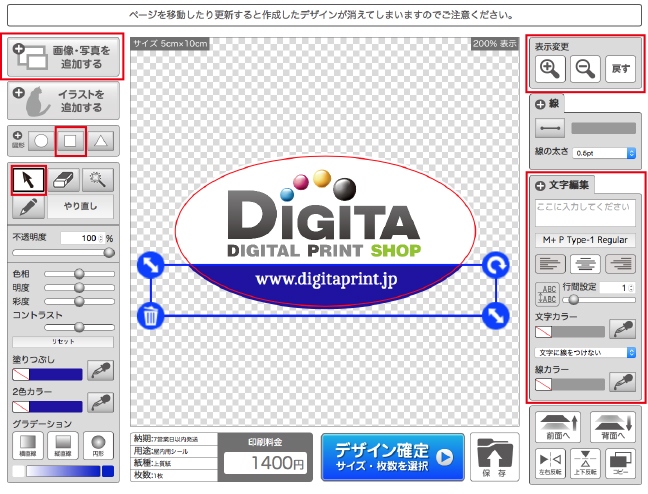Pick text color with eyedropper
648x494 pixels.
pos(622,329)
